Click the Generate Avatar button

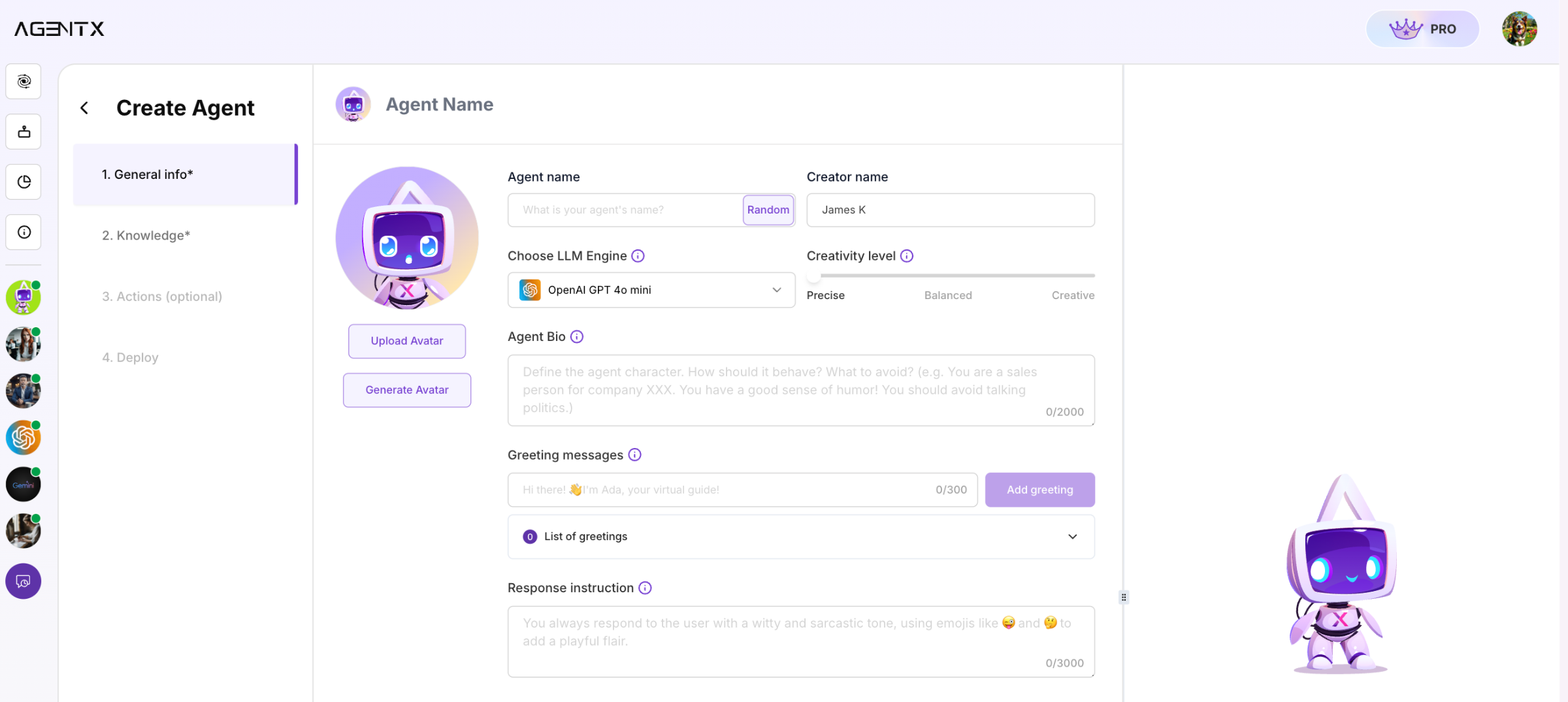tap(406, 390)
